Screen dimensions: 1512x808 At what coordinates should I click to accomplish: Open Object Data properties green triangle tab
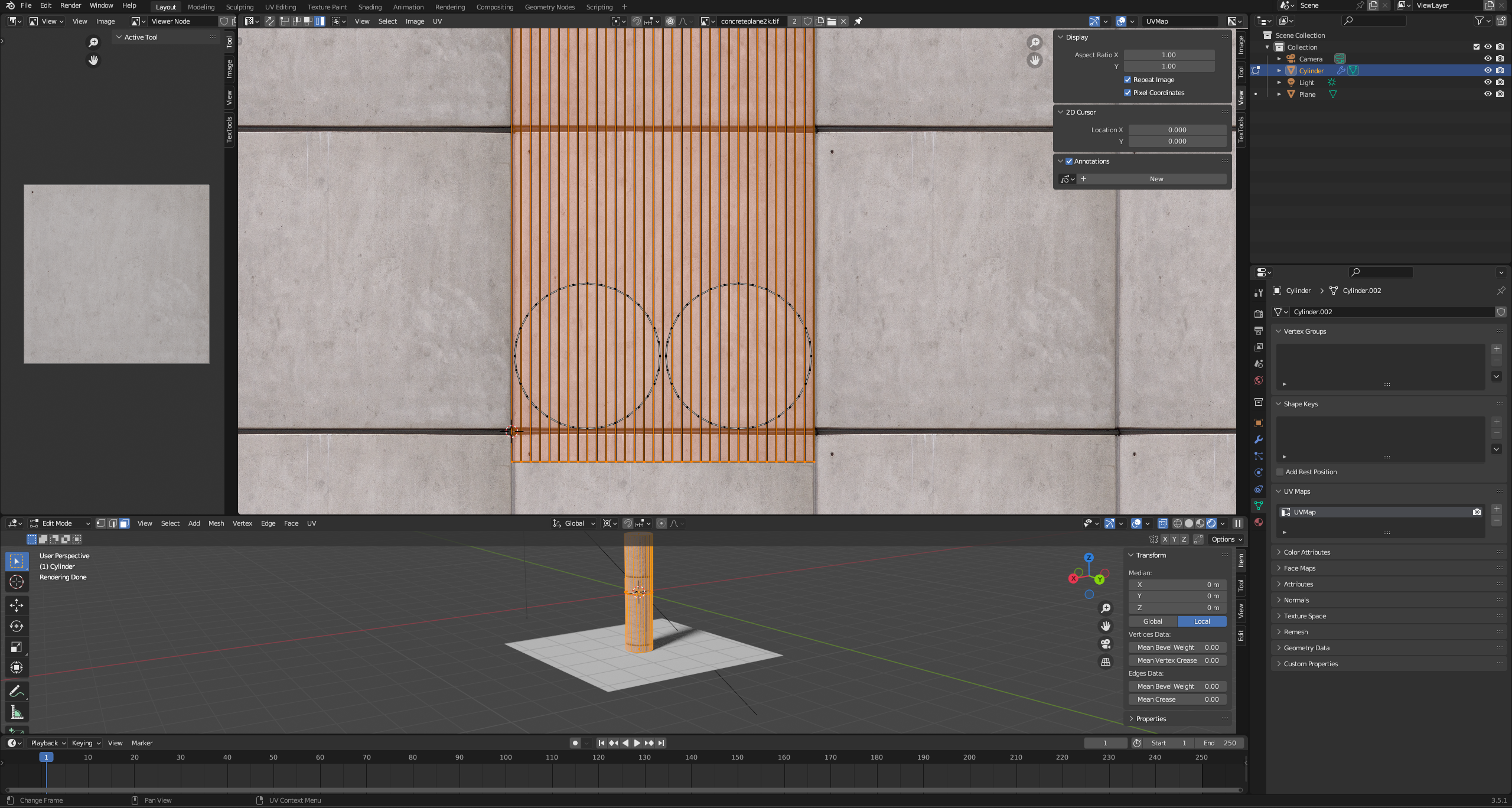[1259, 506]
